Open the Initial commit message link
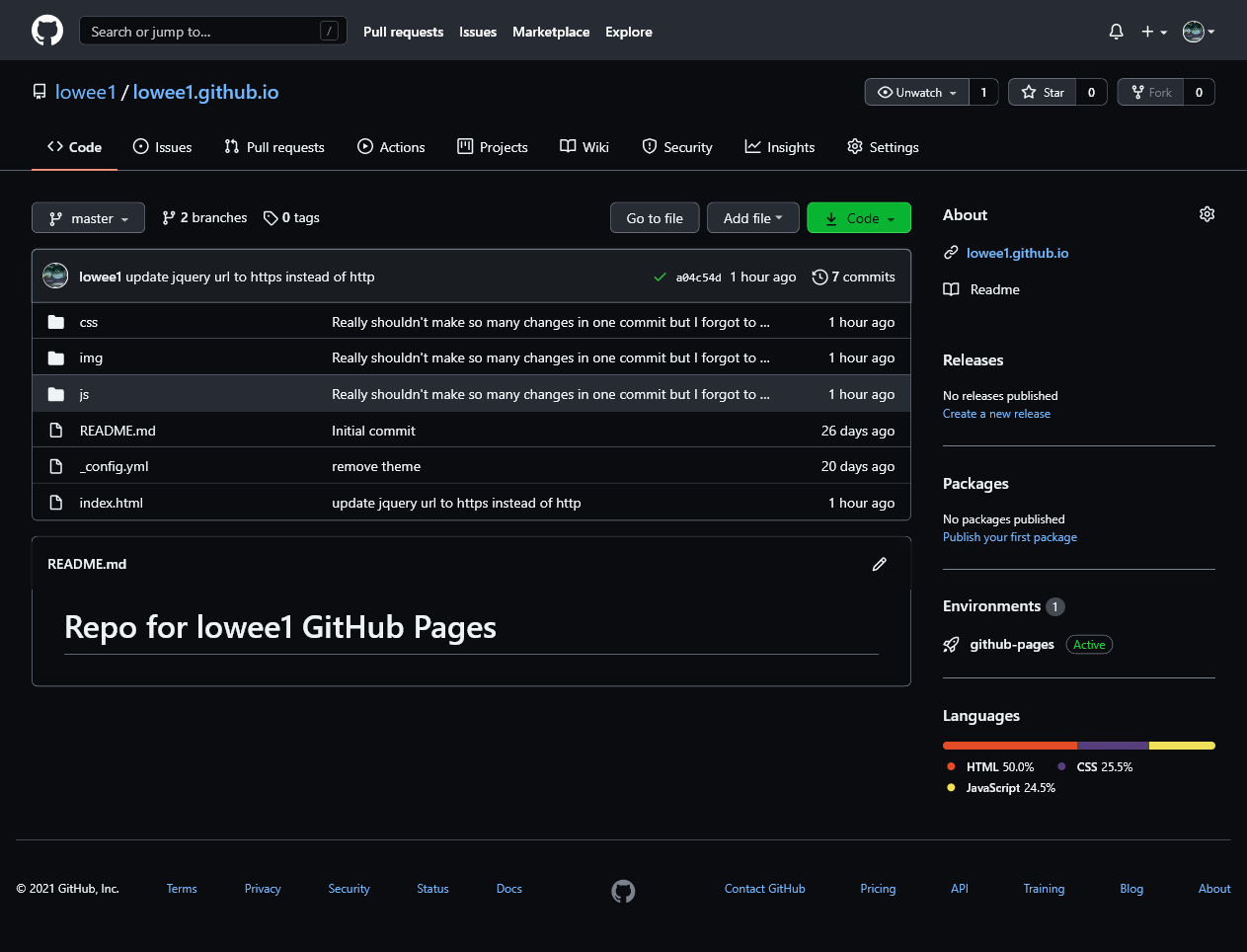This screenshot has height=952, width=1247. click(x=373, y=431)
